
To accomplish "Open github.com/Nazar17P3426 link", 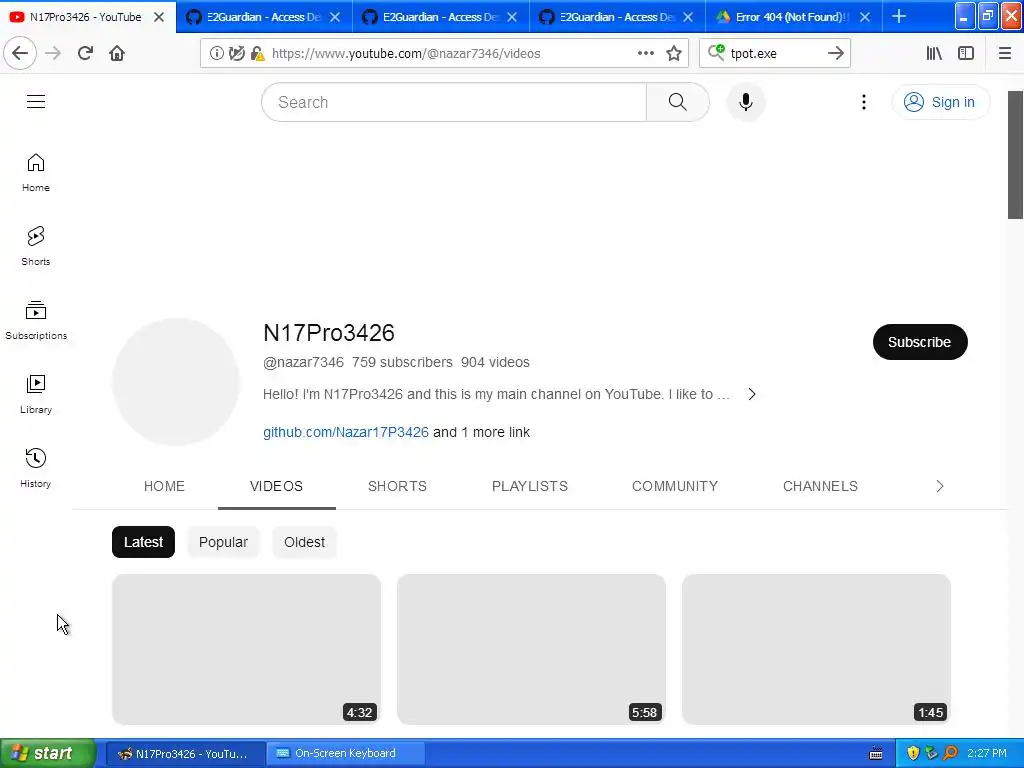I will click(345, 432).
